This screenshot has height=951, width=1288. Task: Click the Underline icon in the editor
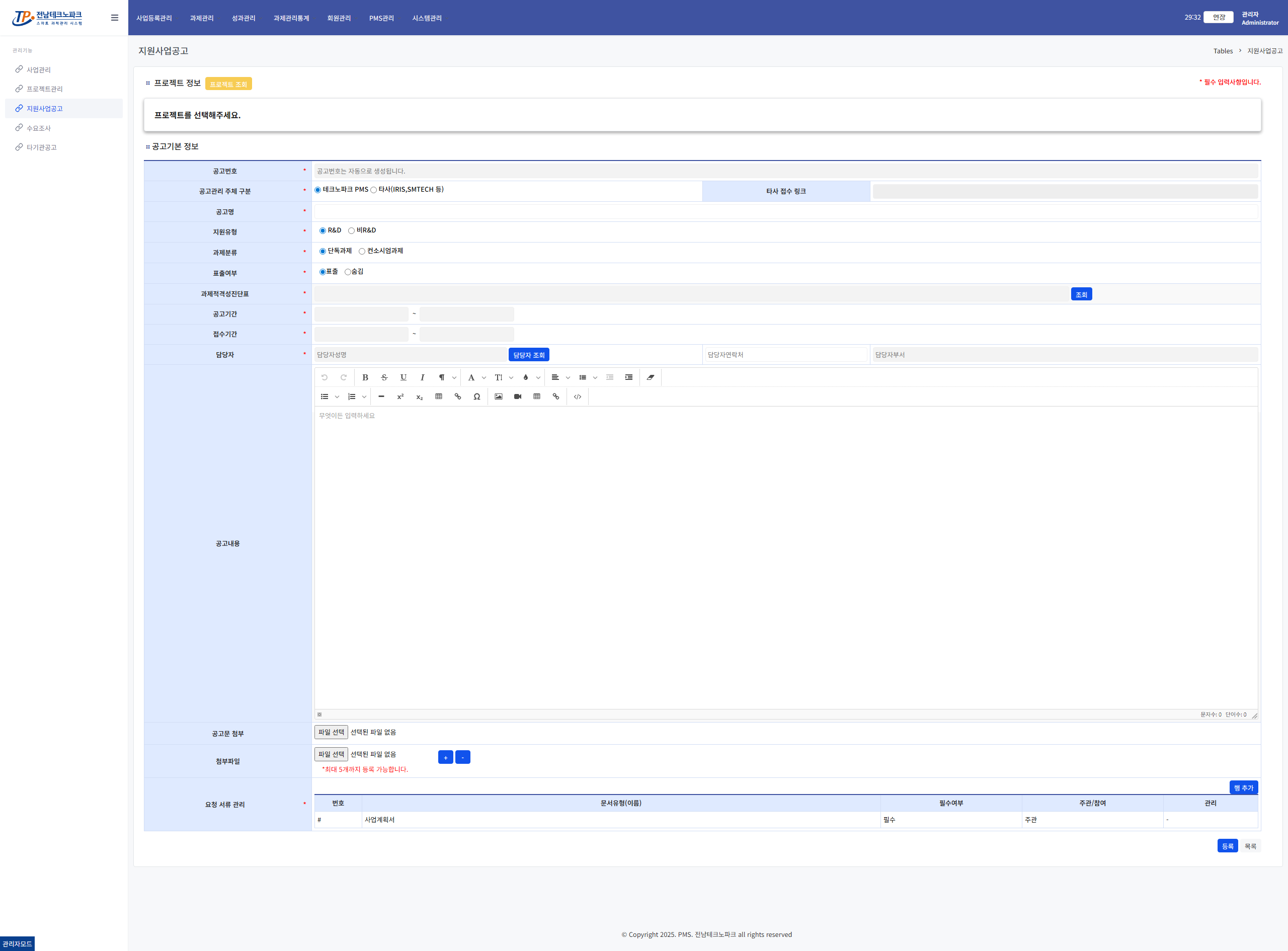(x=403, y=378)
